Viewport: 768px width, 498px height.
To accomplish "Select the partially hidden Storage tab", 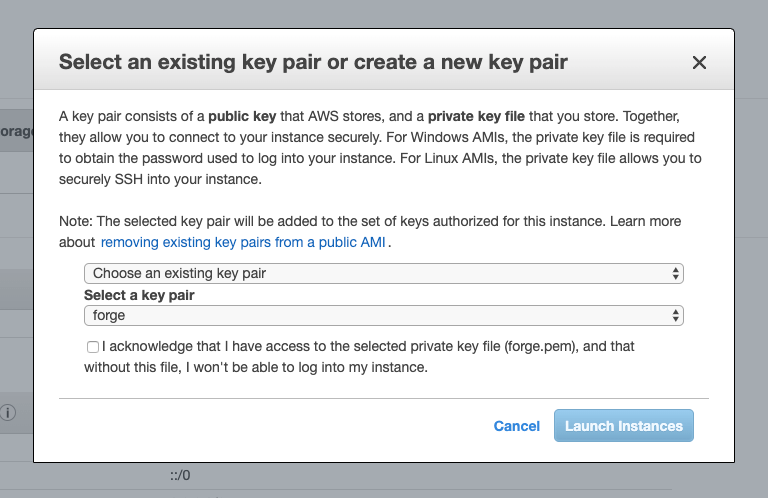I will (17, 131).
